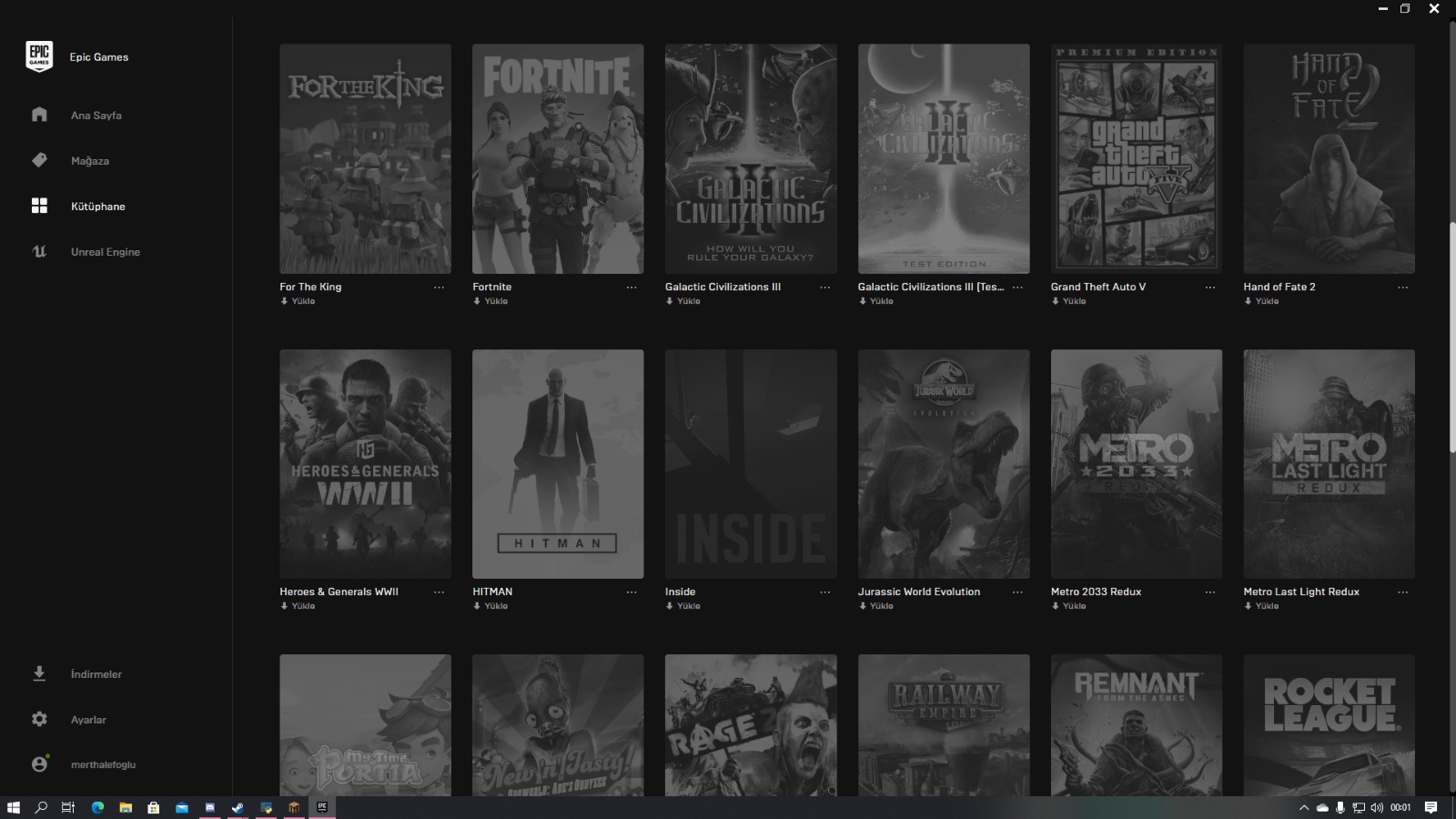The width and height of the screenshot is (1456, 819).
Task: Install Grand Theft Auto V via Yükle
Action: click(x=1069, y=301)
